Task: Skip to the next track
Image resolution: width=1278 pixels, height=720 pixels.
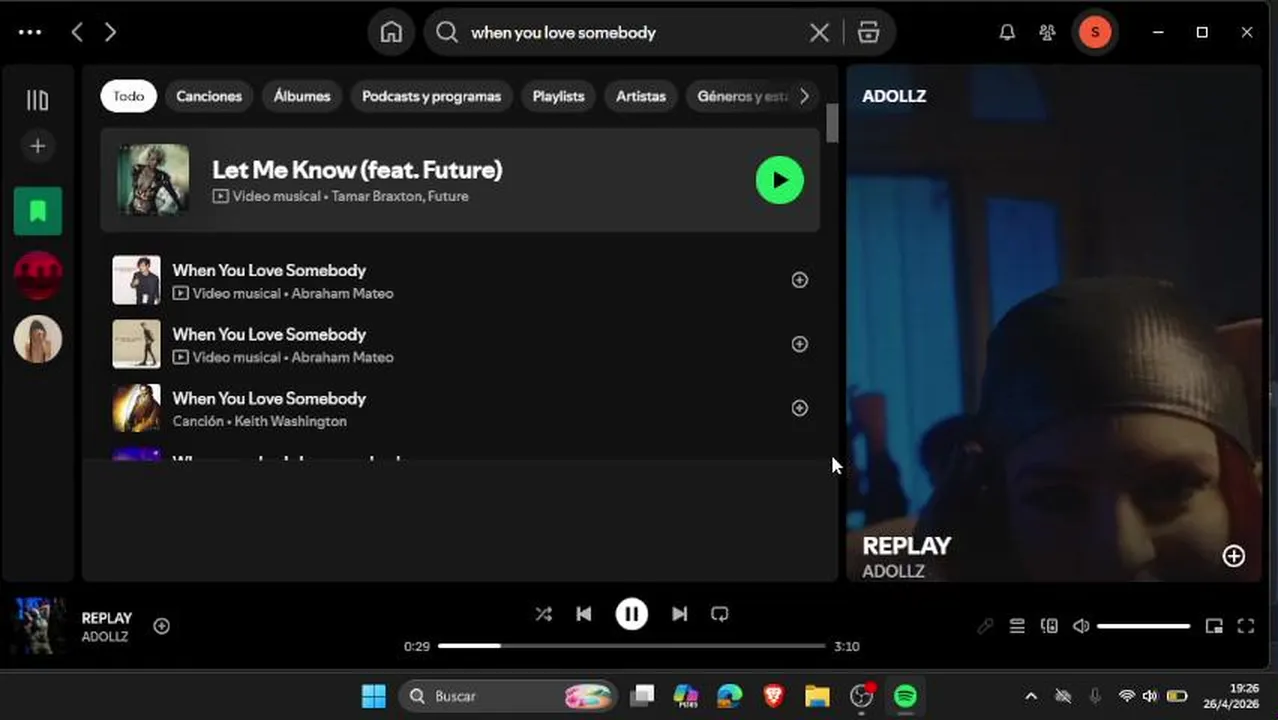Action: 679,614
